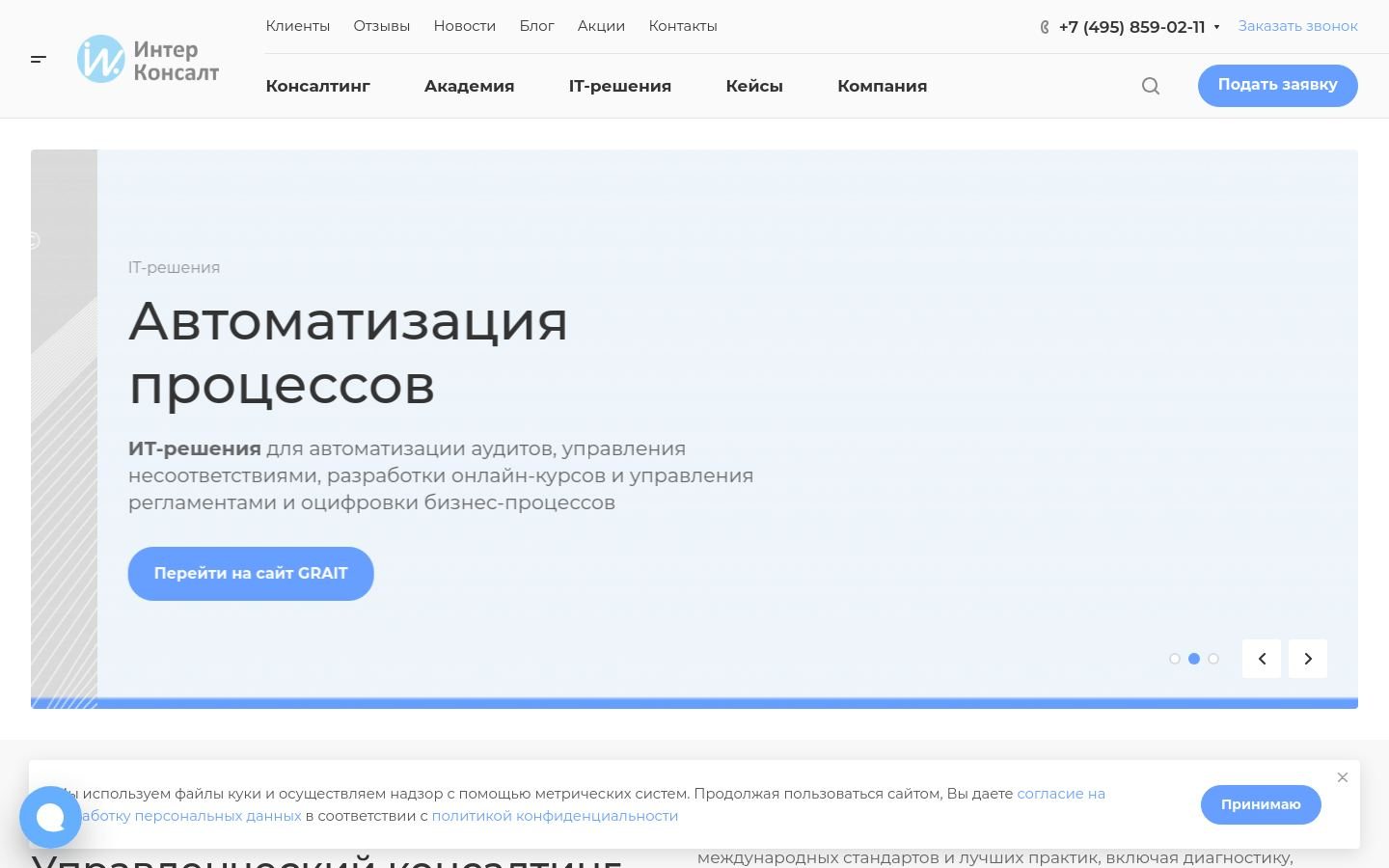The height and width of the screenshot is (868, 1389).
Task: Open the Консалтинг menu
Action: (318, 86)
